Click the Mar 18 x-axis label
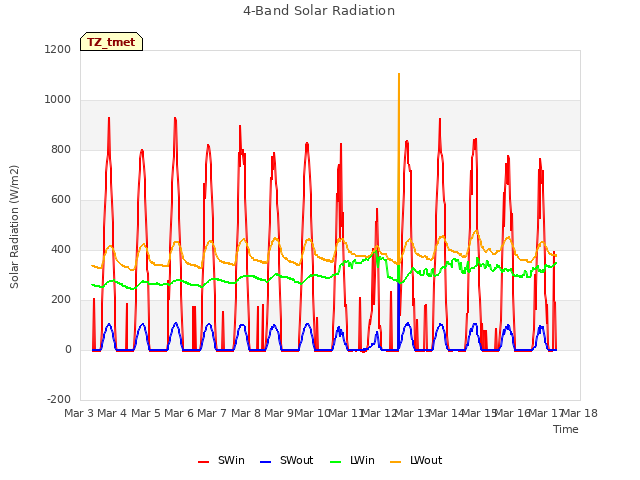Viewport: 640px width, 480px height. pyautogui.click(x=580, y=413)
